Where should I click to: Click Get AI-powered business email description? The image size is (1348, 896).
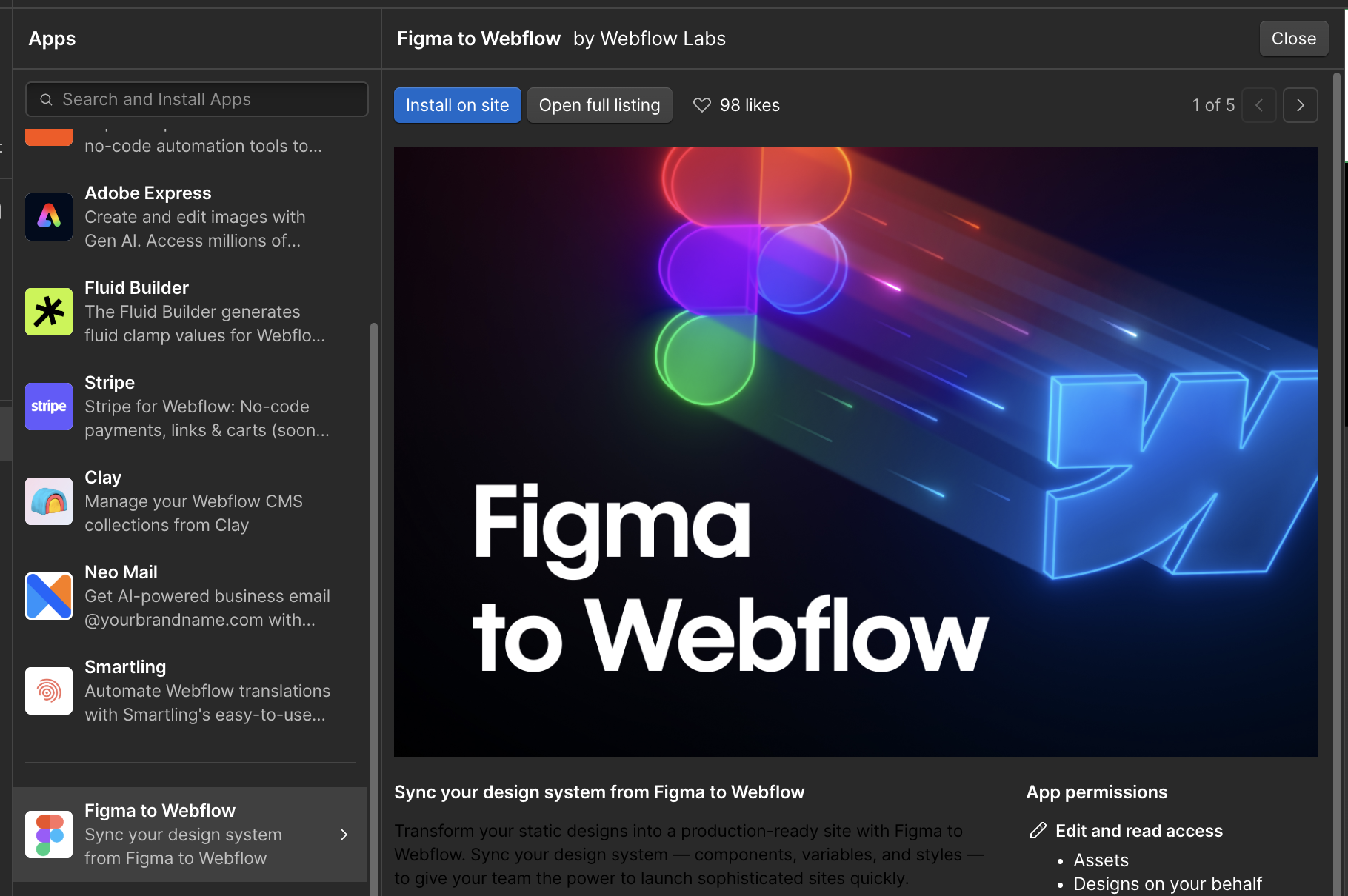click(207, 608)
